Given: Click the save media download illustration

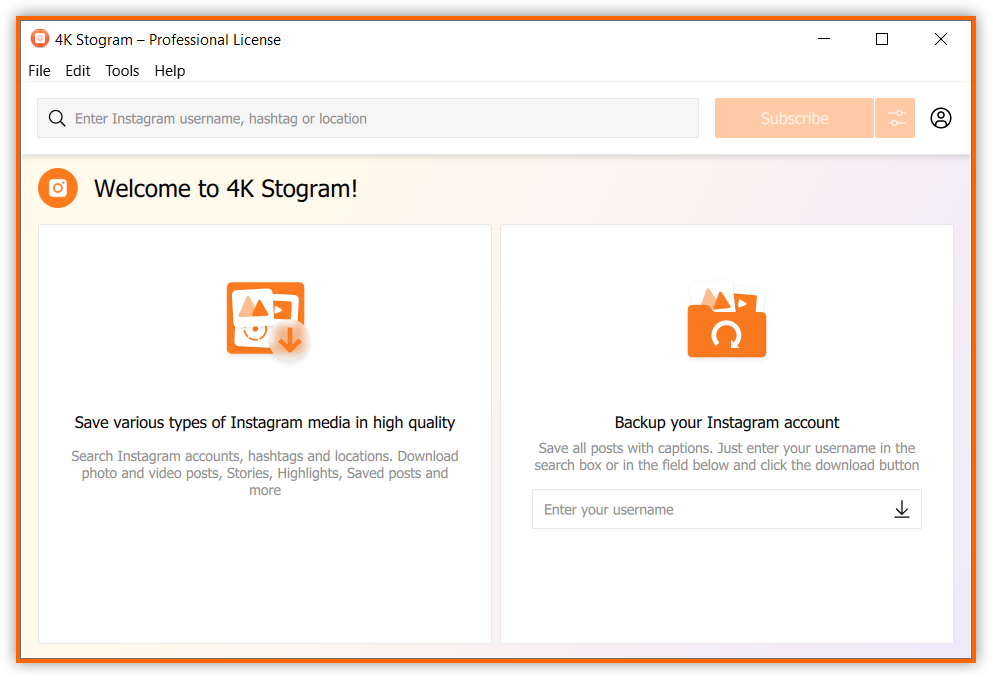Looking at the screenshot, I should coord(268,321).
